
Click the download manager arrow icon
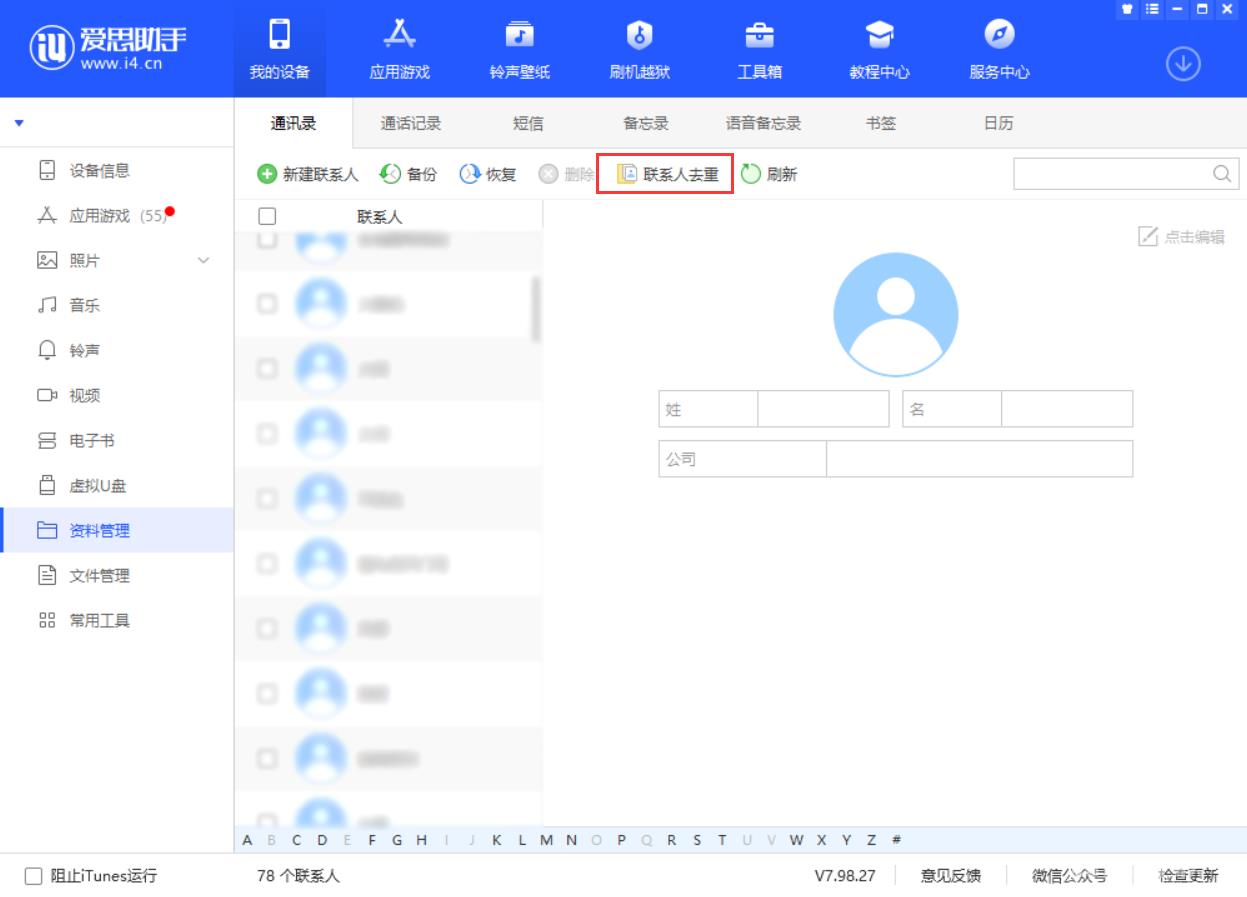click(1183, 64)
